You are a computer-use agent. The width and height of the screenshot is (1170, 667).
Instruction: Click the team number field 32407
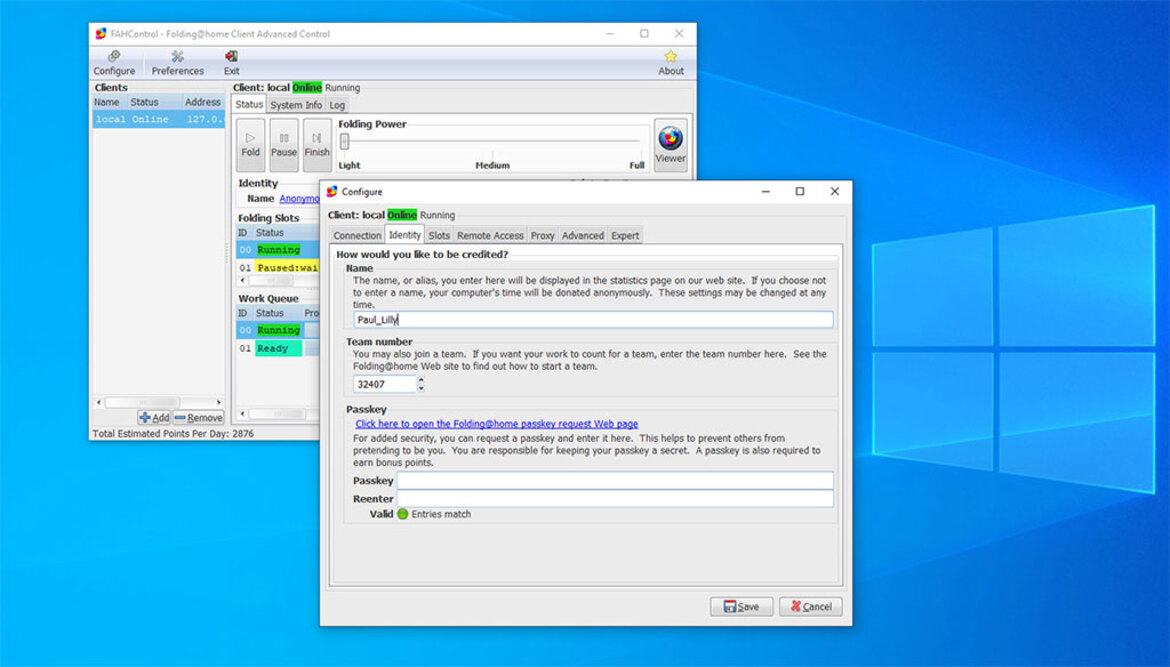[384, 384]
